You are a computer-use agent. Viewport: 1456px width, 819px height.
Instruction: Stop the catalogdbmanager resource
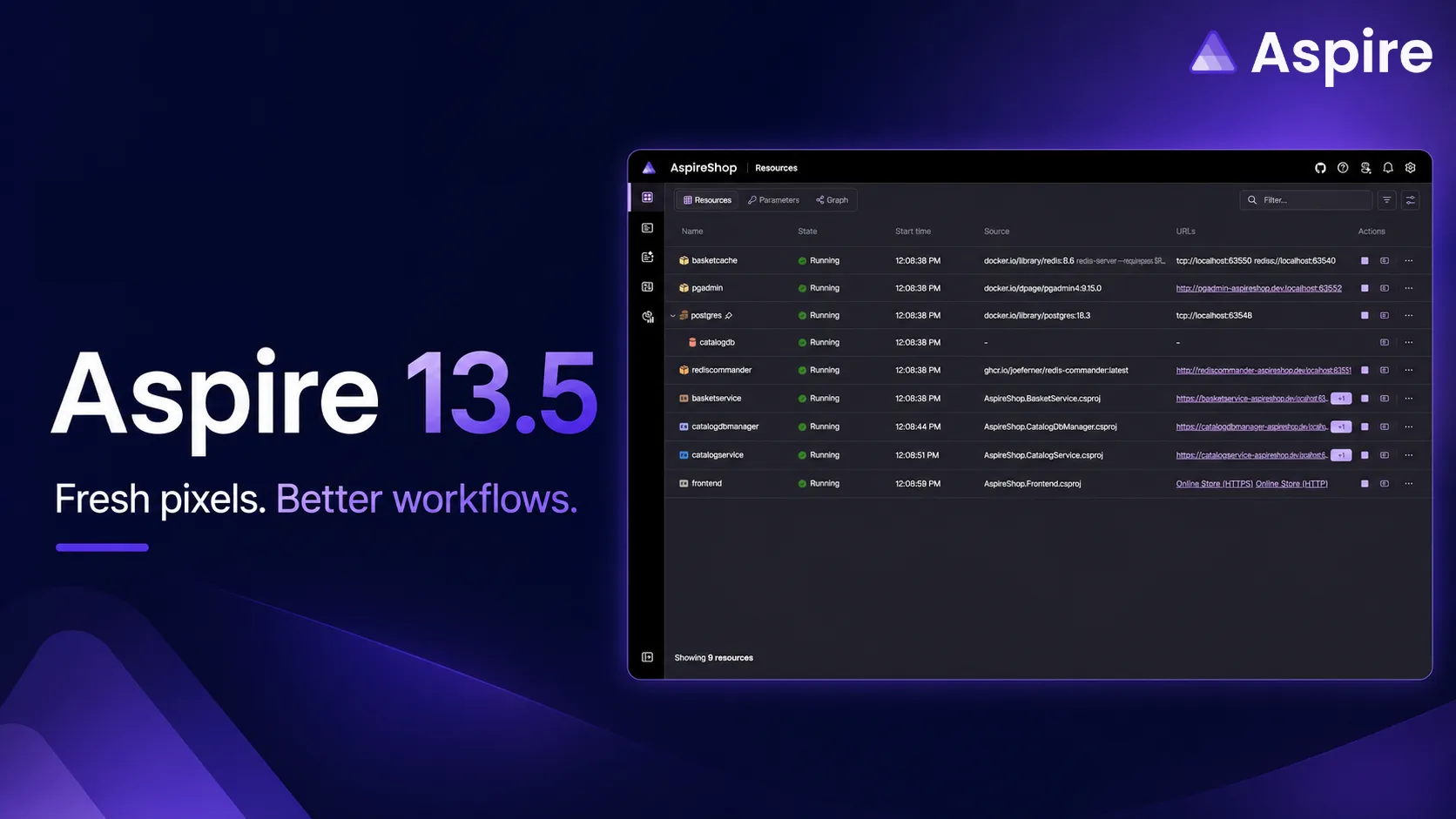coord(1365,426)
